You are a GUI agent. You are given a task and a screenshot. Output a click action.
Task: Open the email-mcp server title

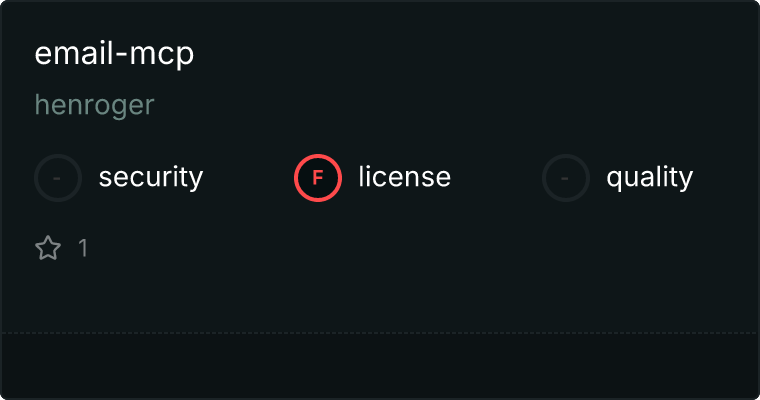(114, 53)
